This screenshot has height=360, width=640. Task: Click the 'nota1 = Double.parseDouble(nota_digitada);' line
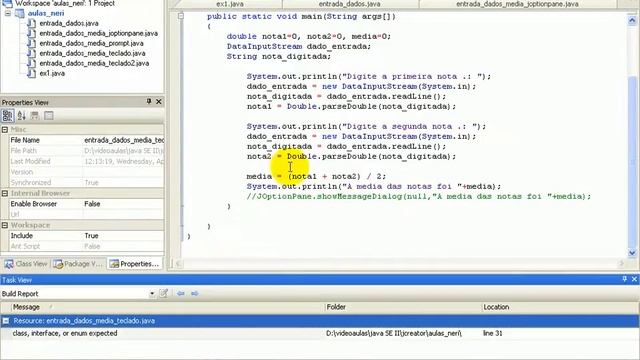[351, 107]
